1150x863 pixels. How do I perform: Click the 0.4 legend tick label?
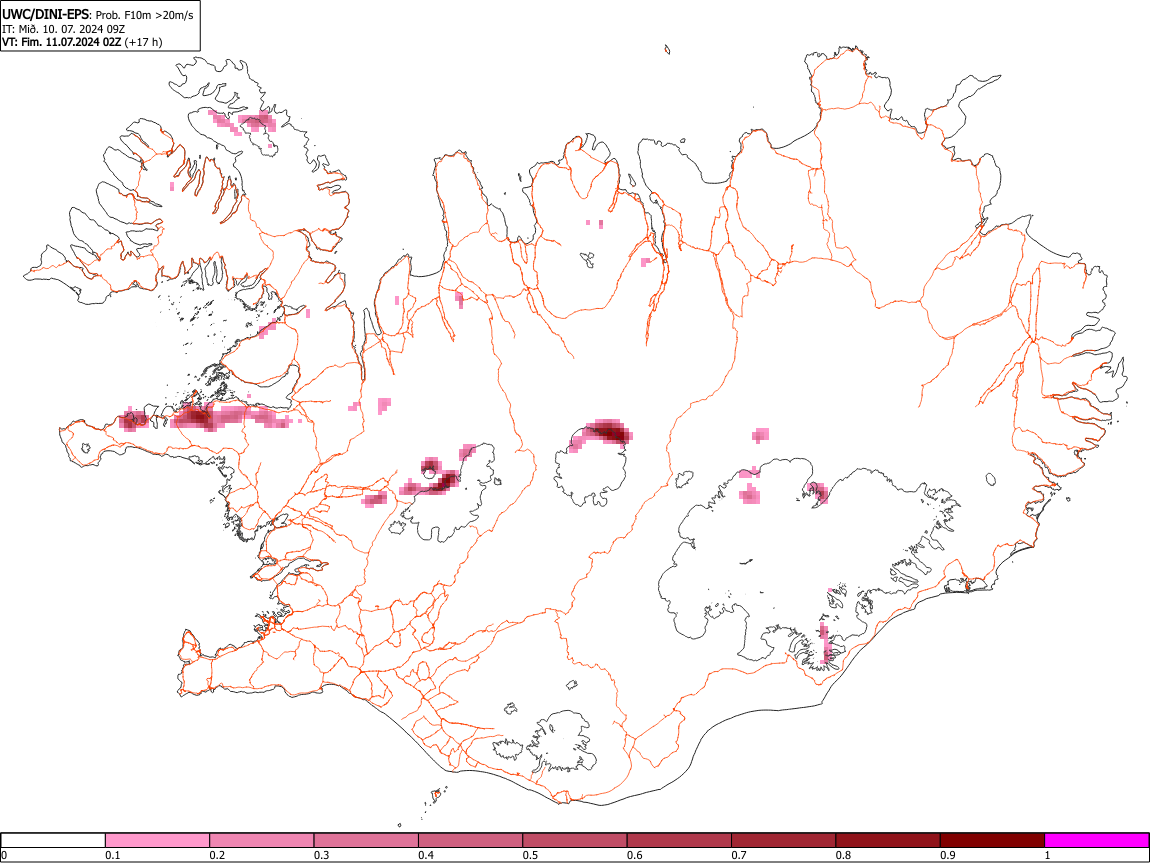pos(426,855)
